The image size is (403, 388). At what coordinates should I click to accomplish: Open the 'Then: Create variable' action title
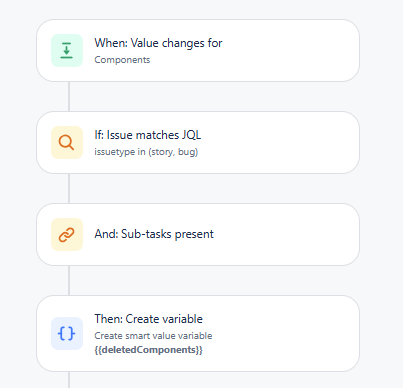[148, 319]
